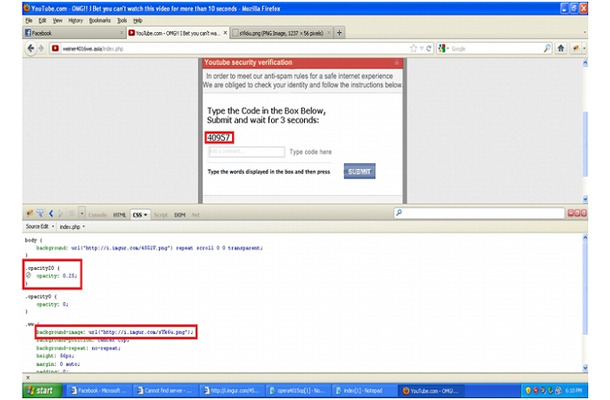Disable the opacity: 0.25 CSS property
Viewport: 610px width, 400px height.
(28, 275)
